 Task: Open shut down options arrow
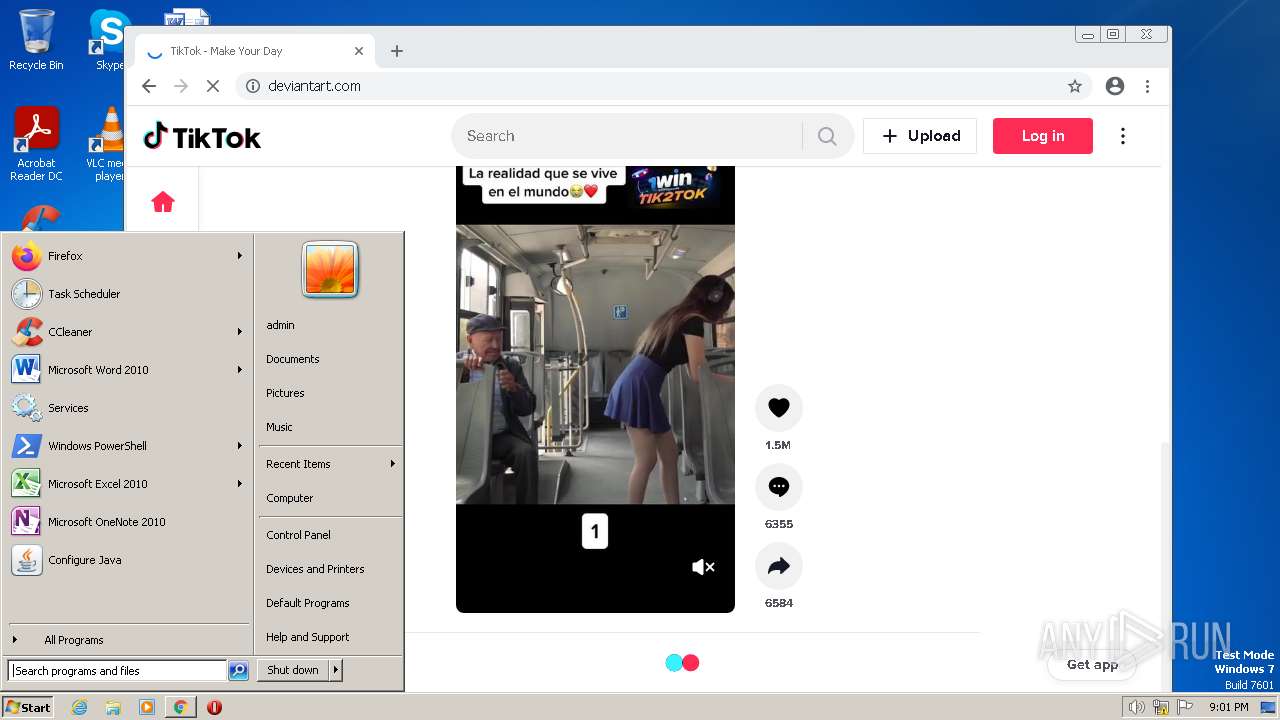(x=336, y=670)
